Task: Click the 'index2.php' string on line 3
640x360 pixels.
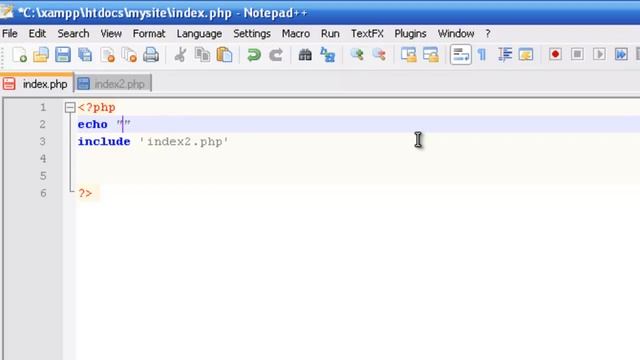Action: (184, 142)
